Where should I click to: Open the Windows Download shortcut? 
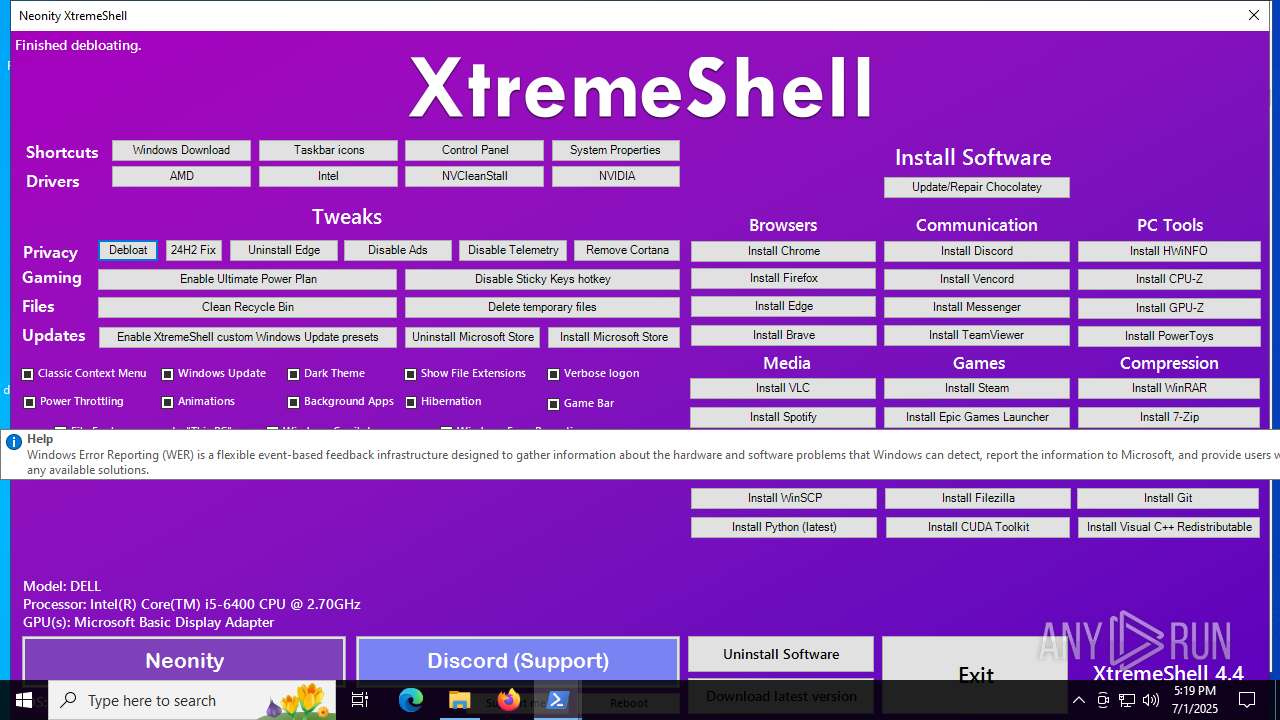tap(181, 150)
